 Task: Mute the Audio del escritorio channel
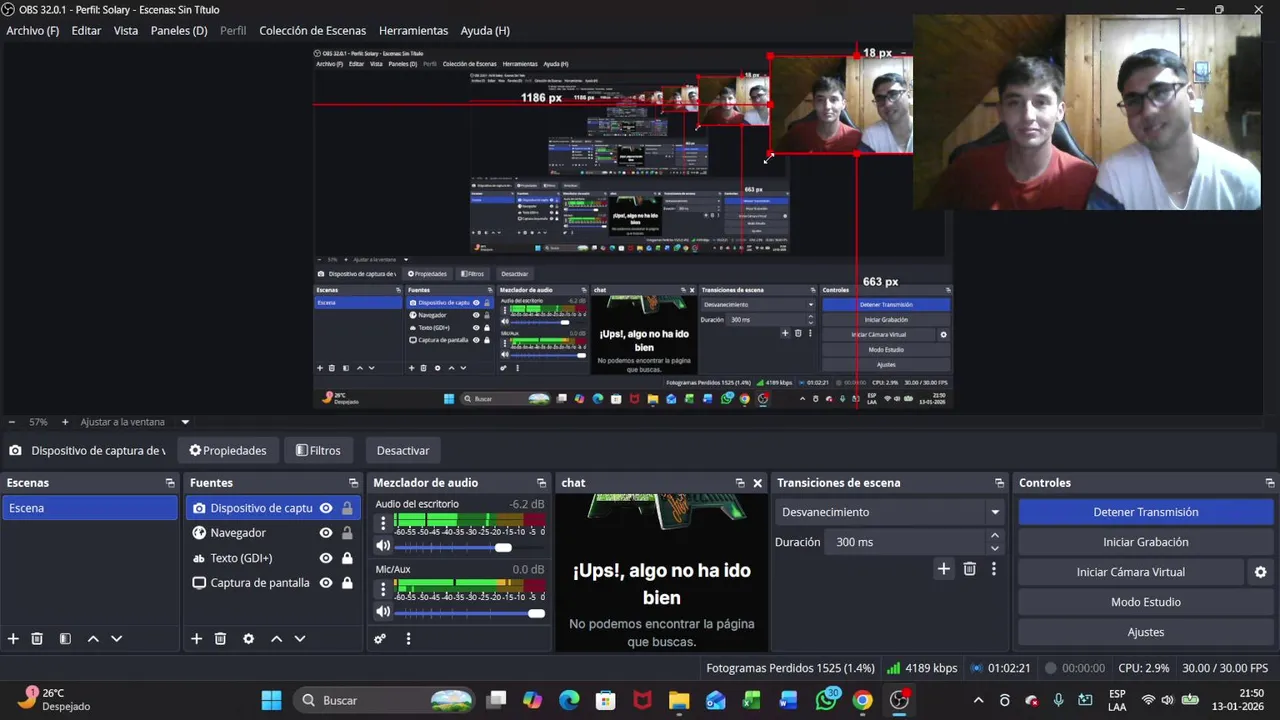(x=383, y=546)
